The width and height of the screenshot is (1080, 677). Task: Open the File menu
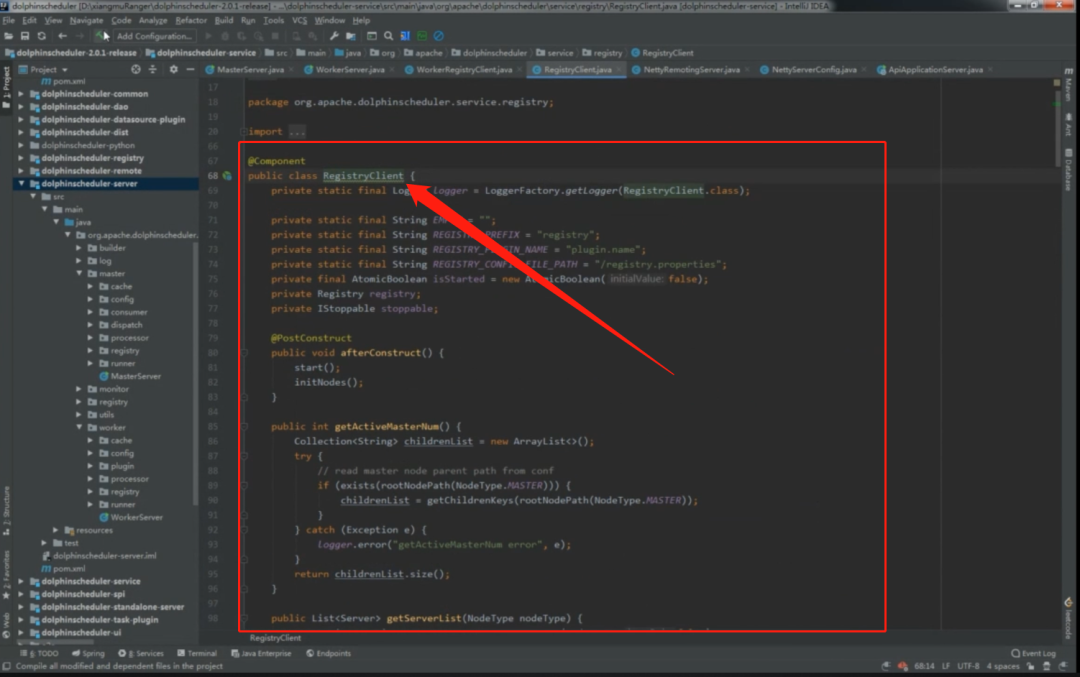(x=8, y=21)
